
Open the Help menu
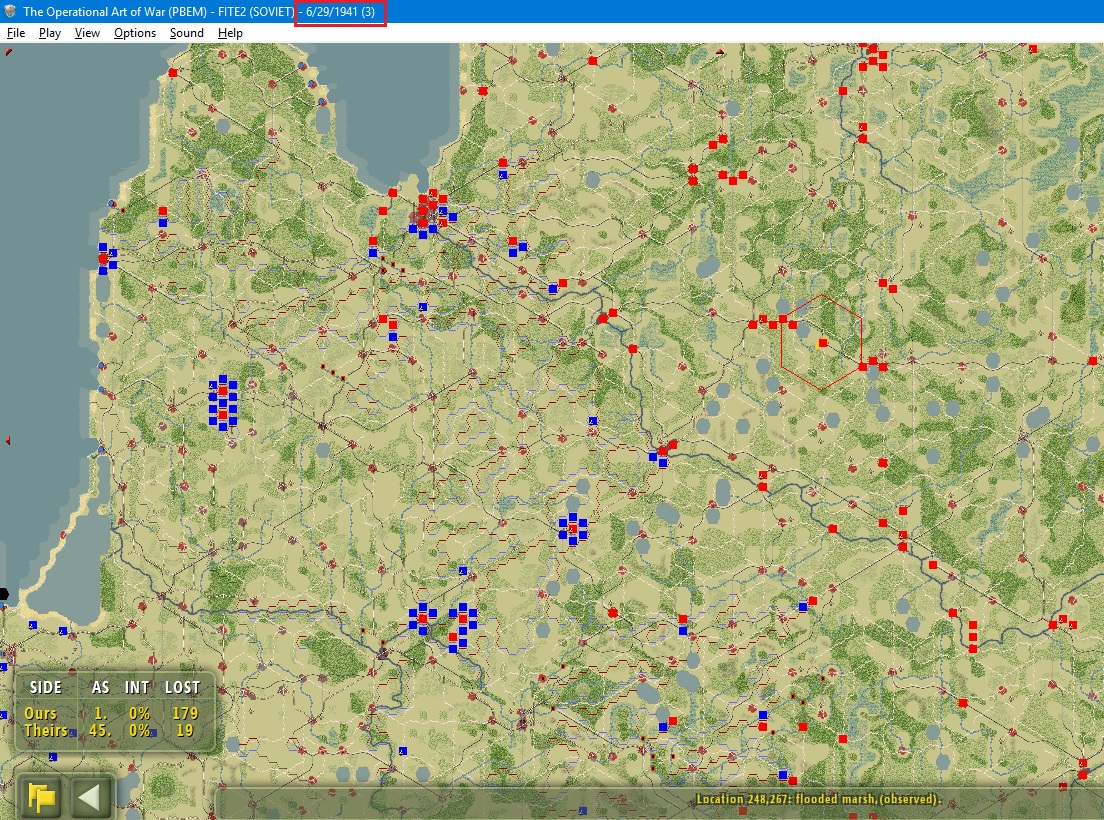click(x=230, y=33)
